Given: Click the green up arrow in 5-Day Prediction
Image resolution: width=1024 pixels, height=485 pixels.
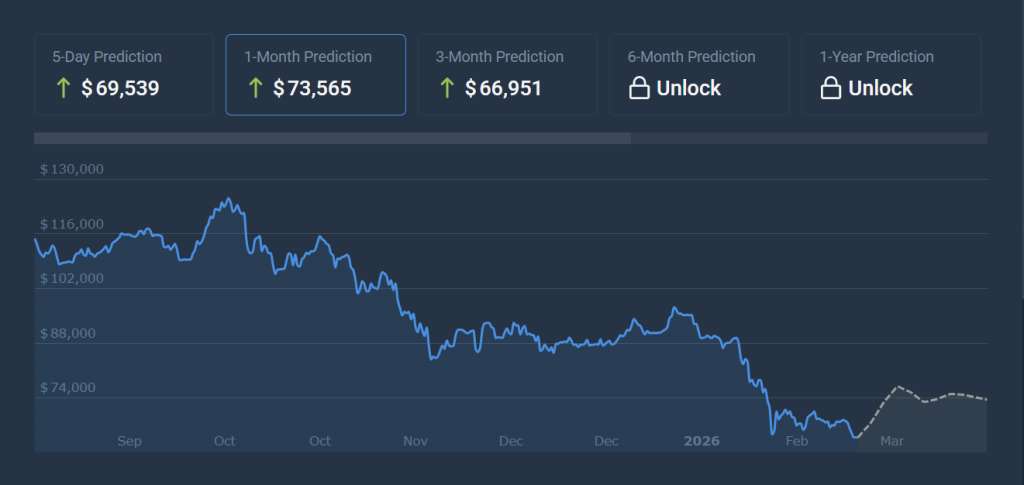Looking at the screenshot, I should click(x=63, y=88).
